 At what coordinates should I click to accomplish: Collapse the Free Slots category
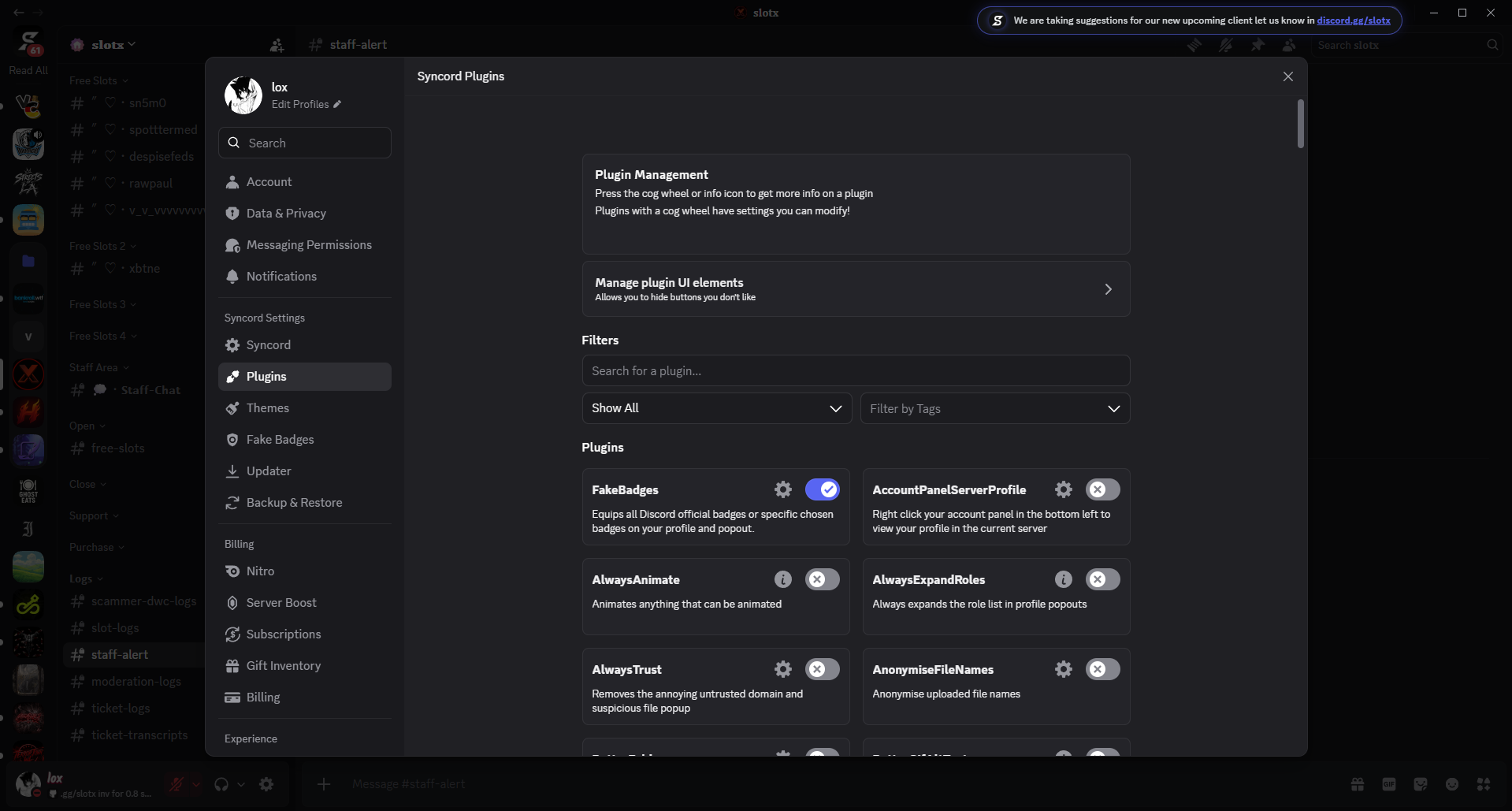98,80
